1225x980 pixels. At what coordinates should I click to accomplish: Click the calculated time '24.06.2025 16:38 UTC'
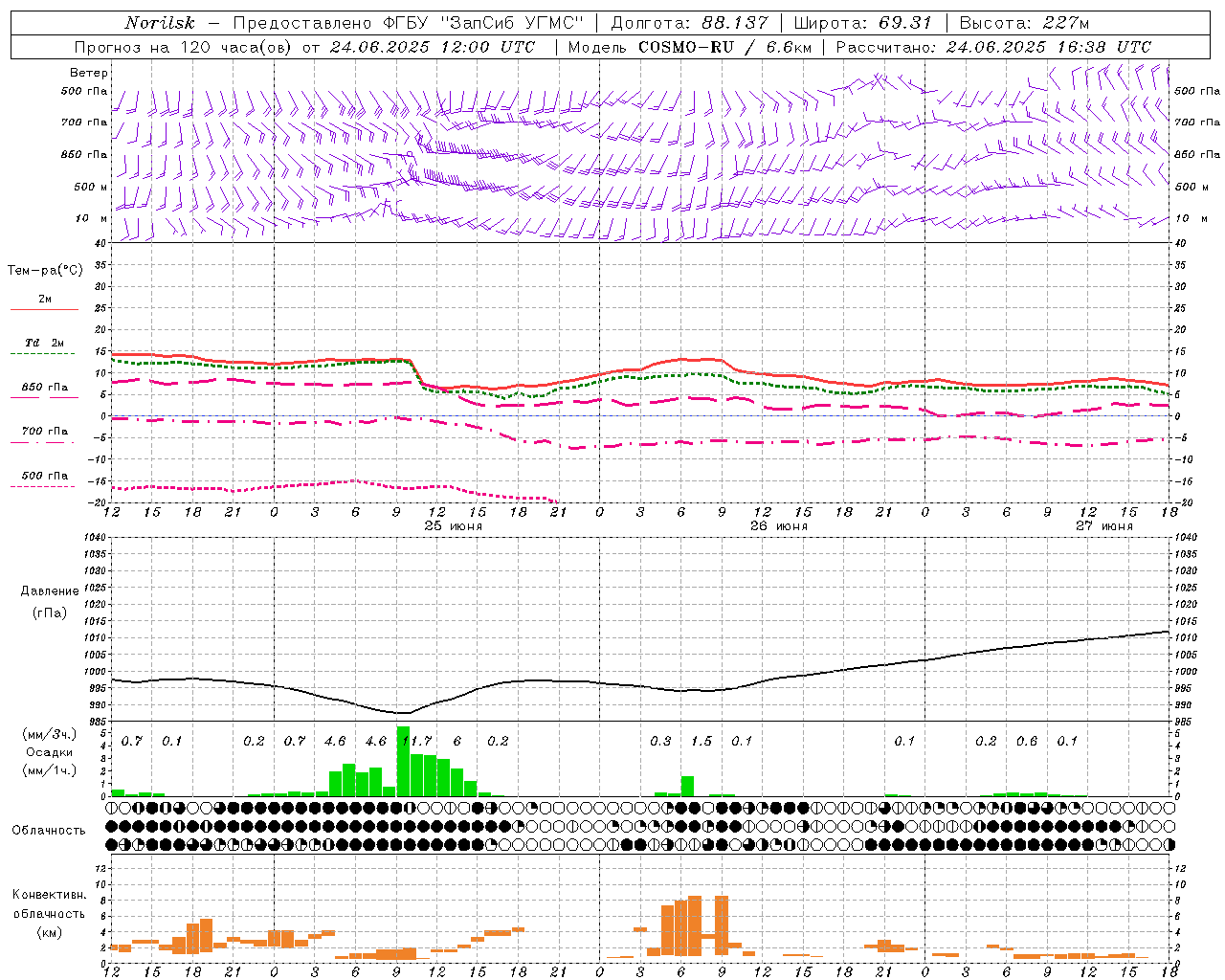(x=1049, y=47)
